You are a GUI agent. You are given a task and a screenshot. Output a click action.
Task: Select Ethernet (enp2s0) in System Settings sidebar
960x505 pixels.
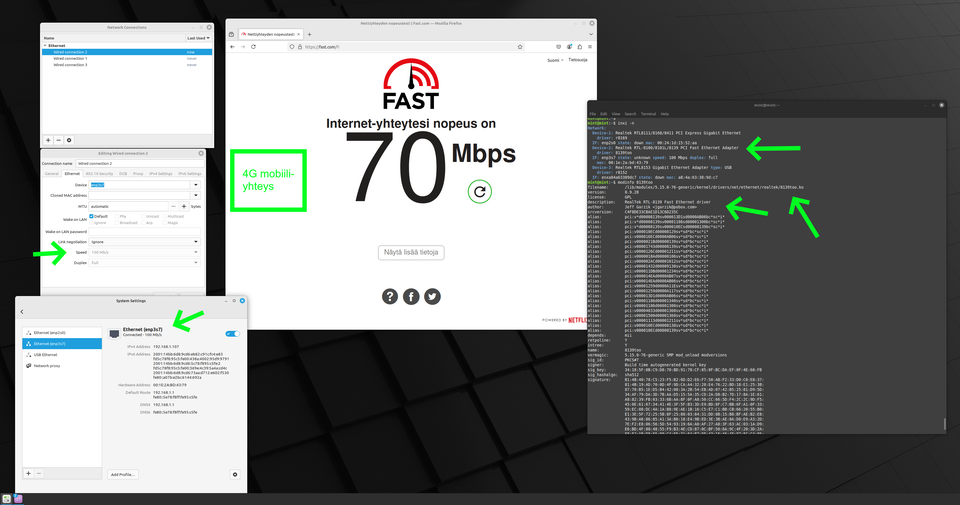click(62, 332)
